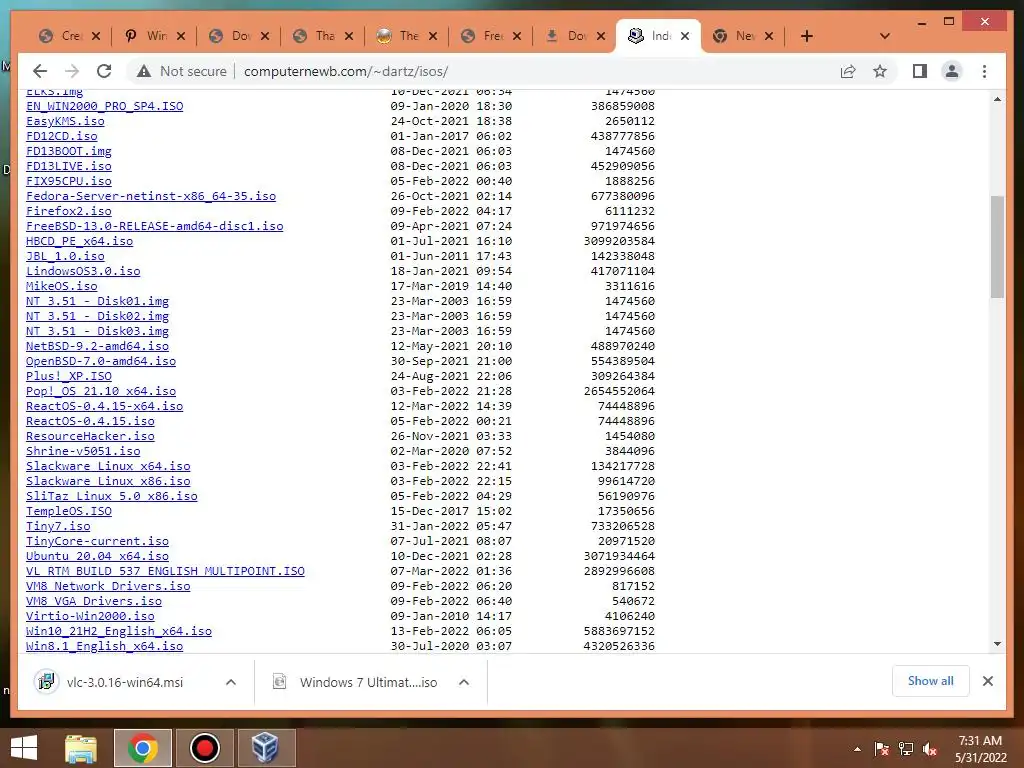Download NT 3.51 - Disk02.img
Image resolution: width=1024 pixels, height=768 pixels.
(97, 316)
